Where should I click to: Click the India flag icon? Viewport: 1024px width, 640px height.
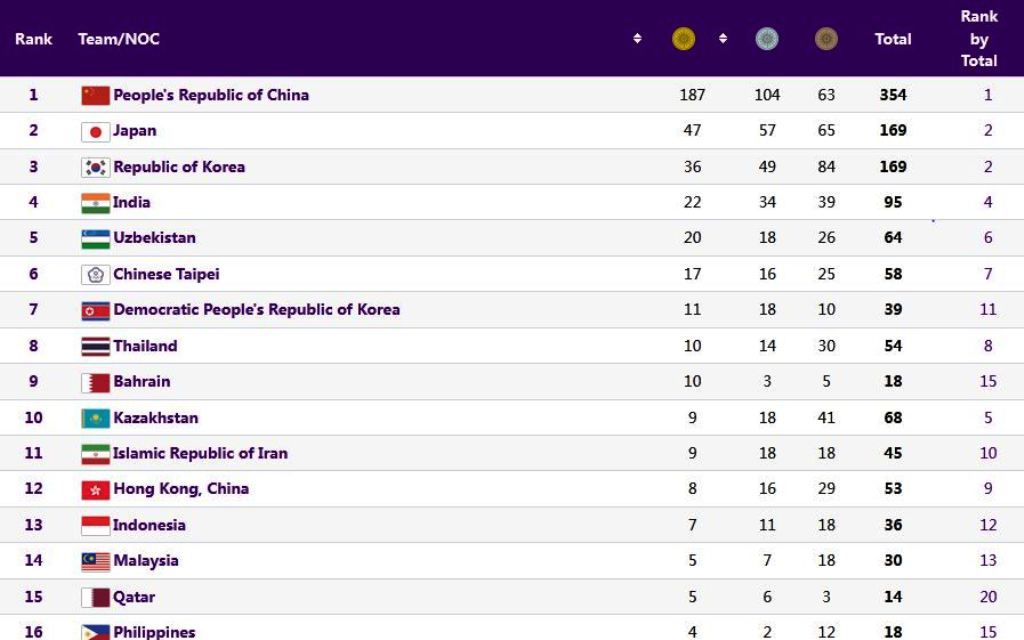pyautogui.click(x=95, y=203)
